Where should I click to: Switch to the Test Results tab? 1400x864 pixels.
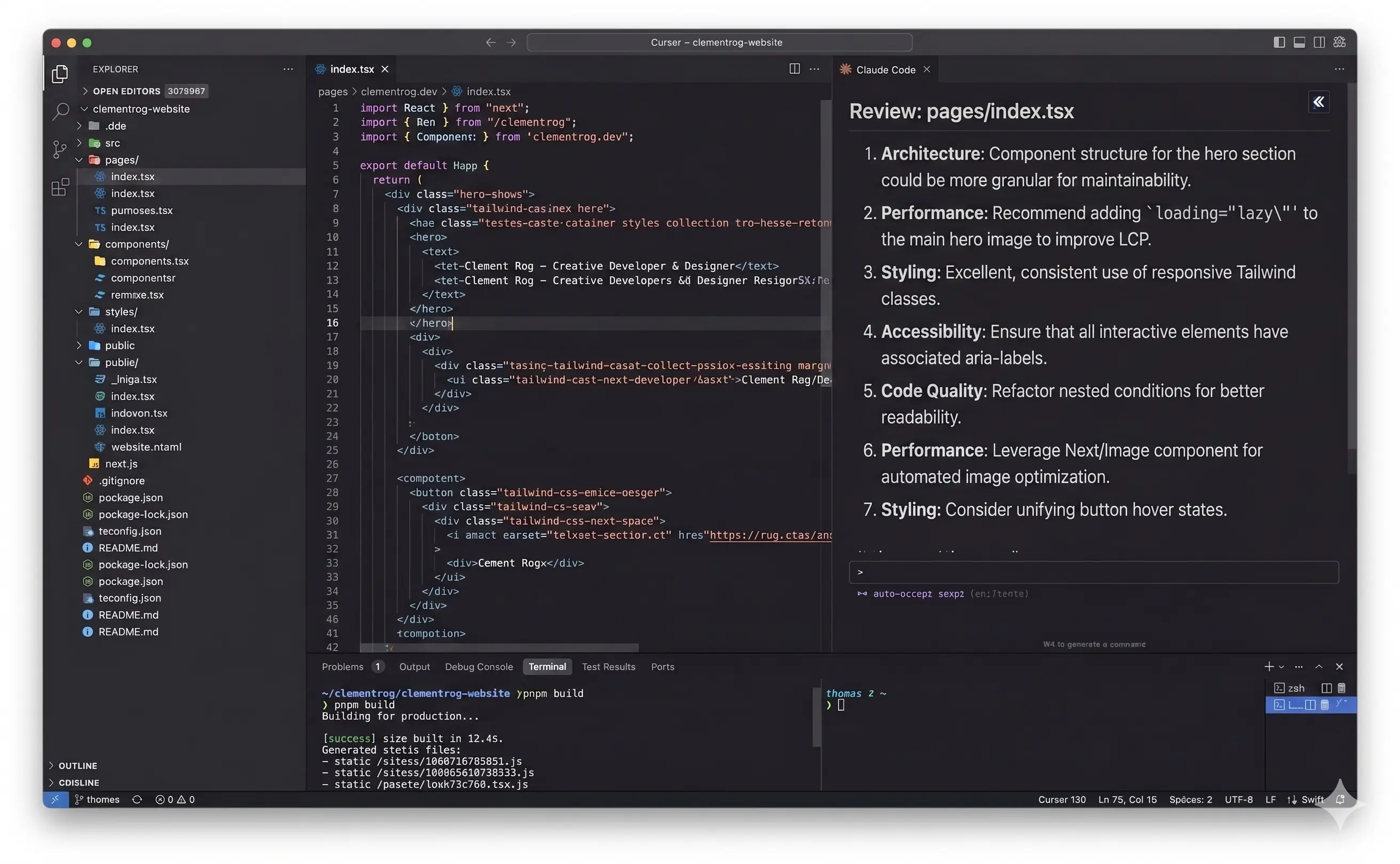pyautogui.click(x=608, y=667)
